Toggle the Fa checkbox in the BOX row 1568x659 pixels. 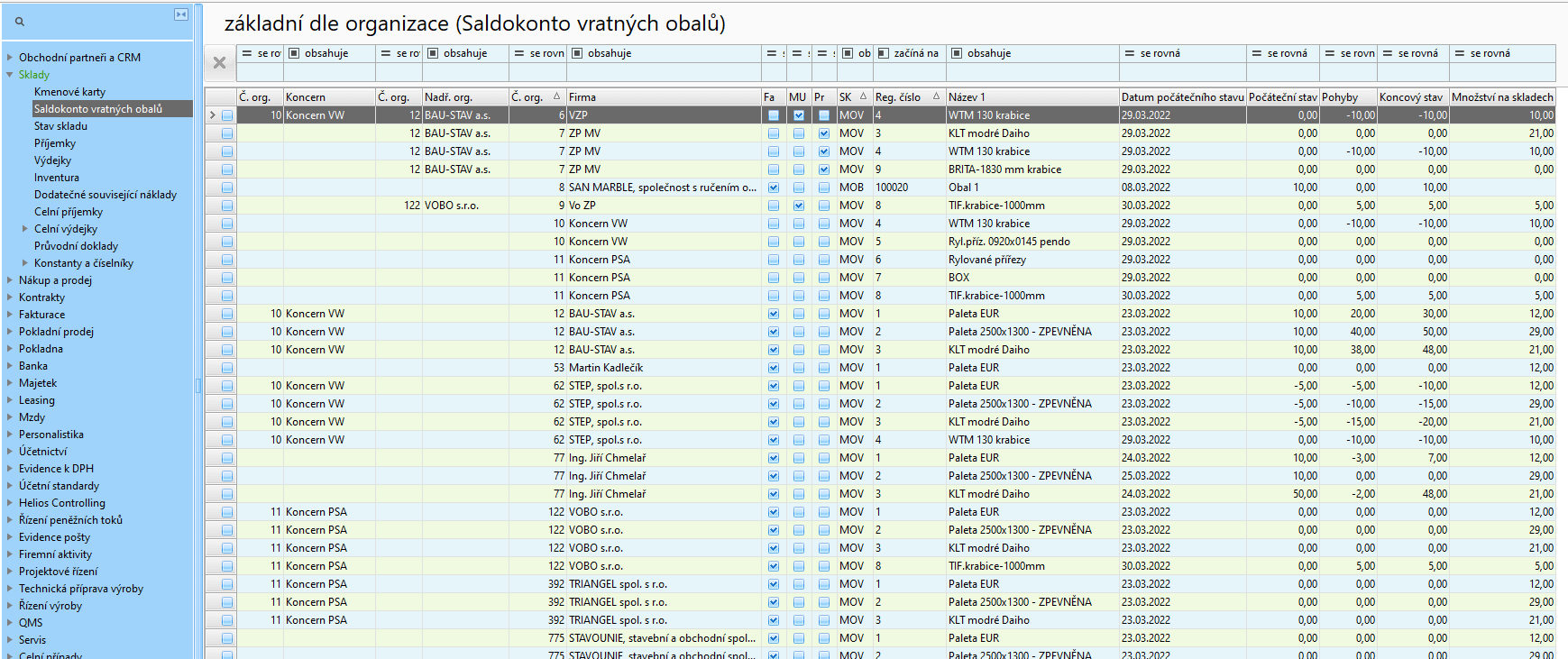pyautogui.click(x=774, y=278)
